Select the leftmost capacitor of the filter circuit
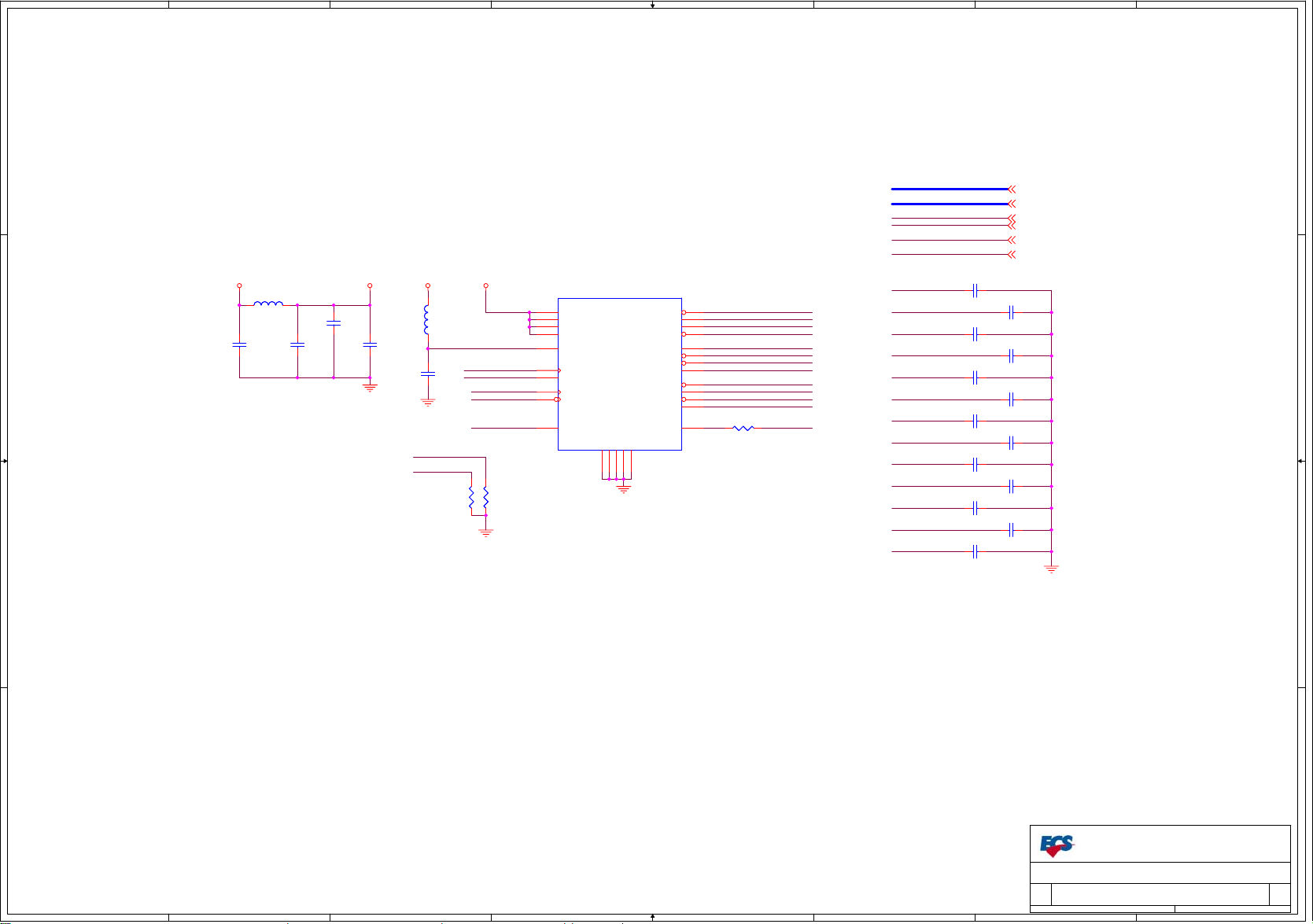 239,344
